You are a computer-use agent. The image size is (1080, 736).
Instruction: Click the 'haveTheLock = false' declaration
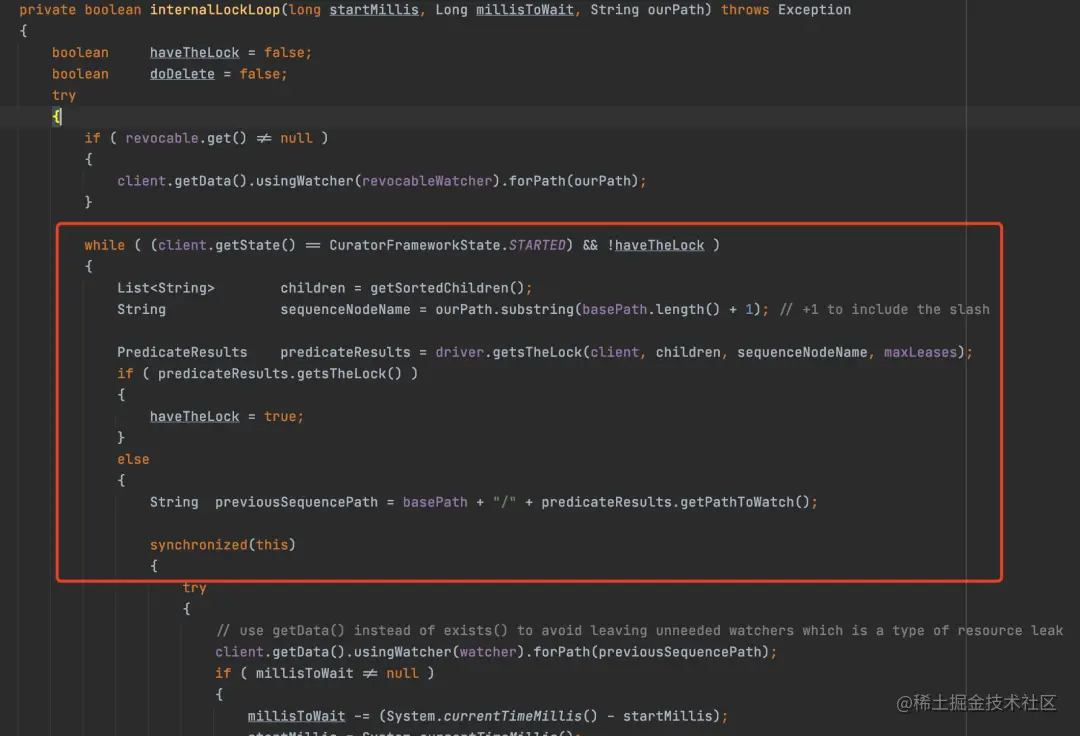point(230,52)
